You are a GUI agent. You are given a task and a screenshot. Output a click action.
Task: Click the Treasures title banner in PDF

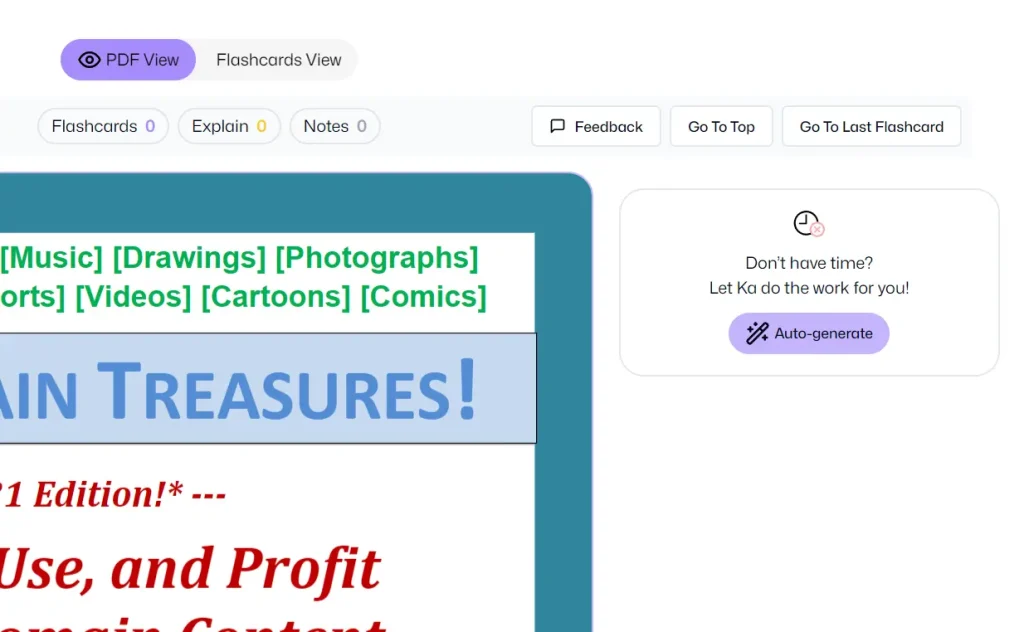click(x=268, y=388)
